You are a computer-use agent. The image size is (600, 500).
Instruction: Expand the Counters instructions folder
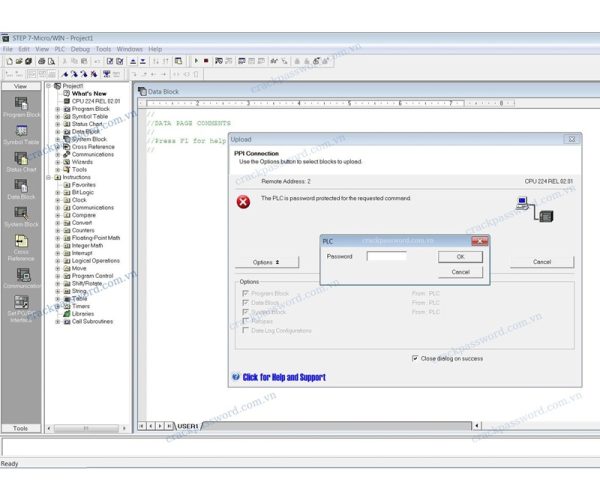click(x=58, y=231)
